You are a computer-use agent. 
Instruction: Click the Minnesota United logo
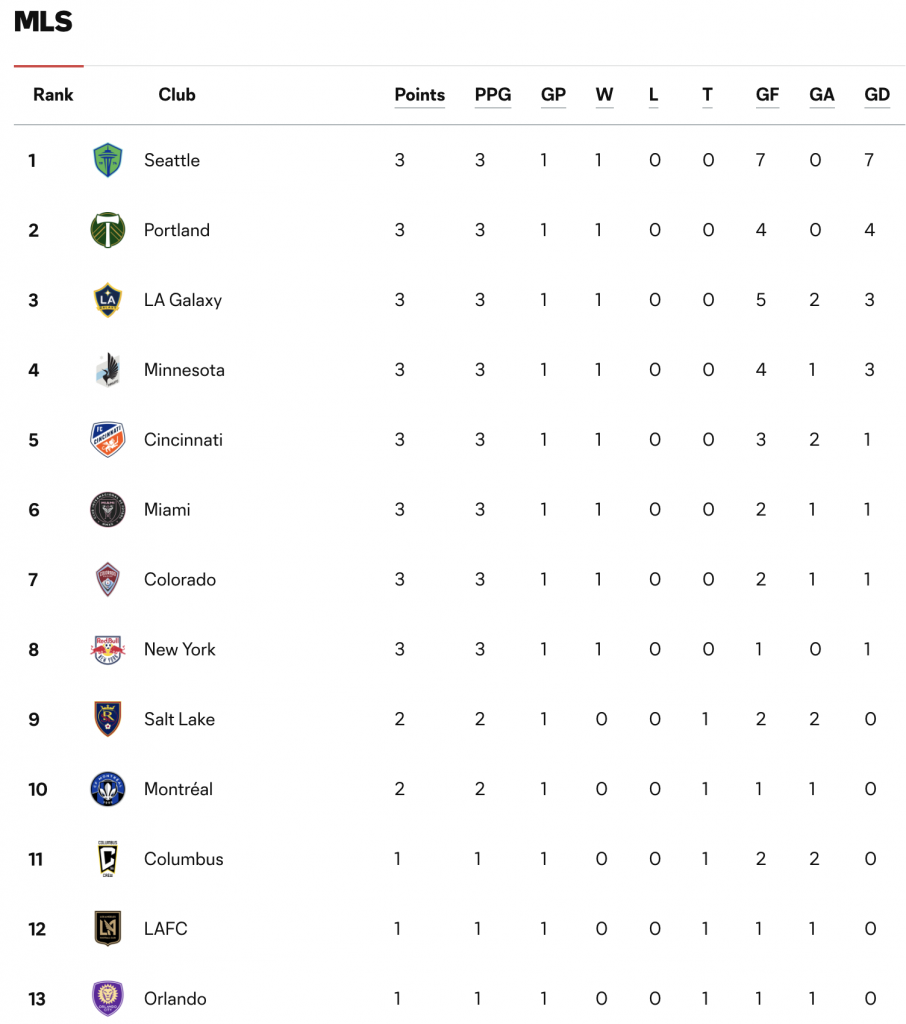pyautogui.click(x=107, y=370)
